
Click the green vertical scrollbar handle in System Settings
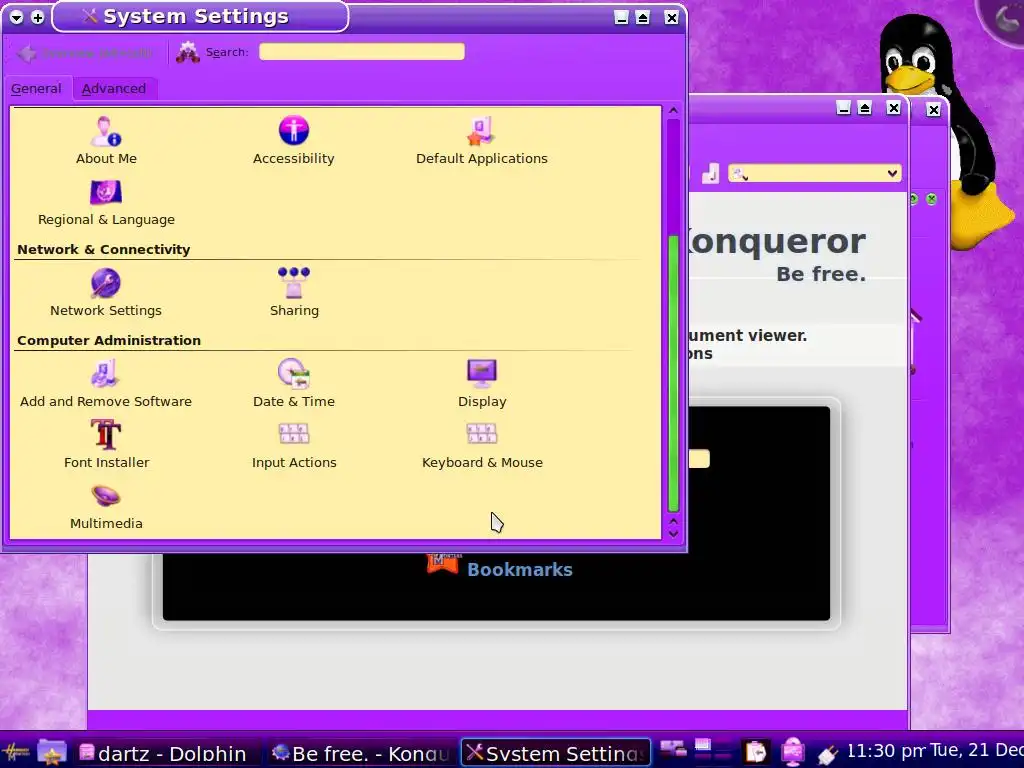click(x=673, y=373)
